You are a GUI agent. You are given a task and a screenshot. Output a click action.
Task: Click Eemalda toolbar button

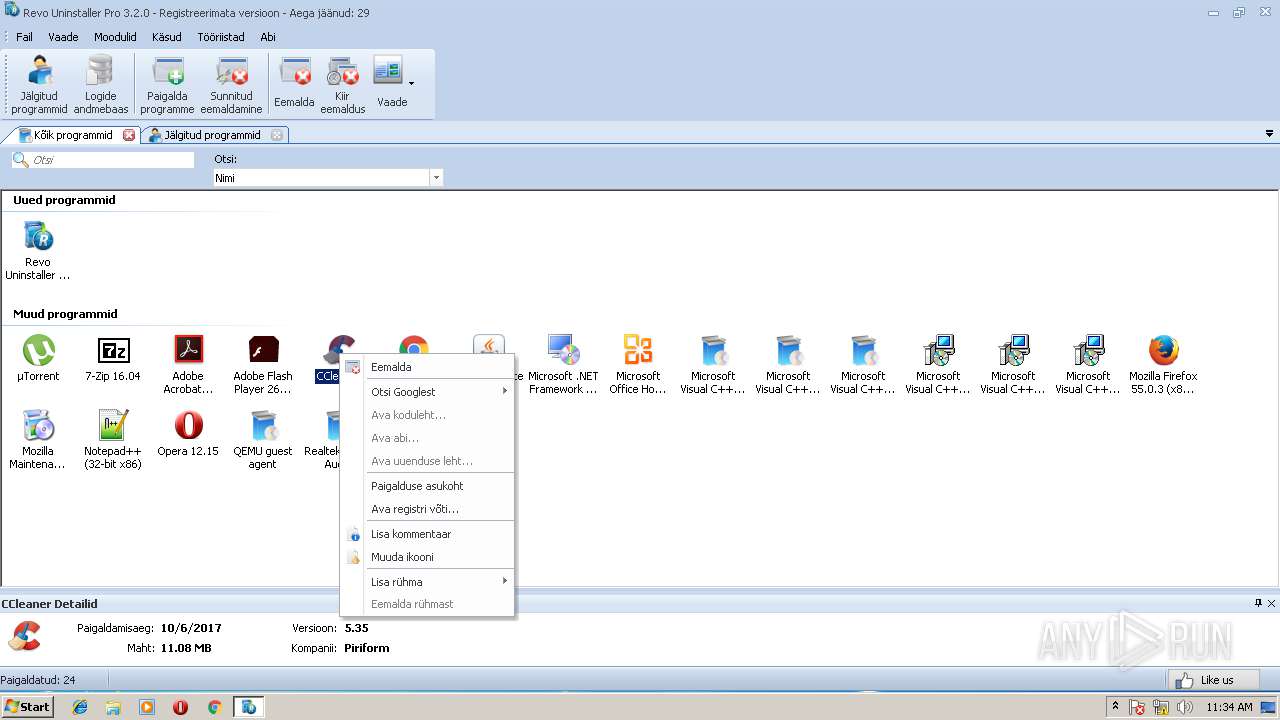pyautogui.click(x=294, y=83)
